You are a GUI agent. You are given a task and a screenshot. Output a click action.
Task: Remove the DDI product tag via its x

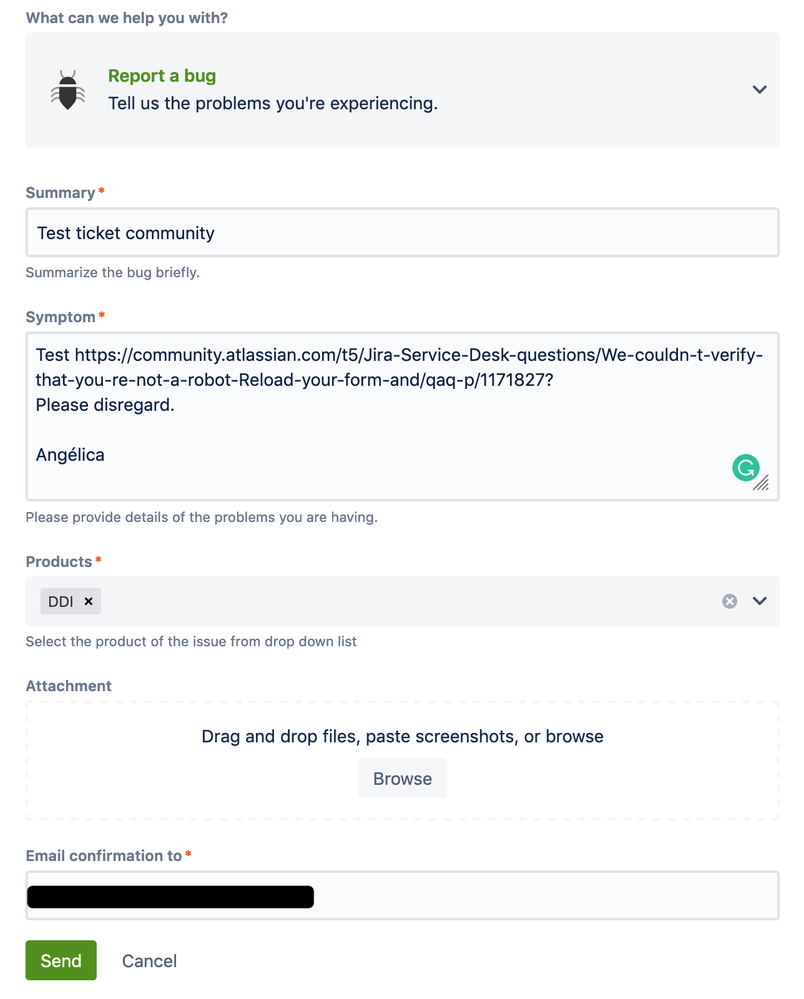88,601
